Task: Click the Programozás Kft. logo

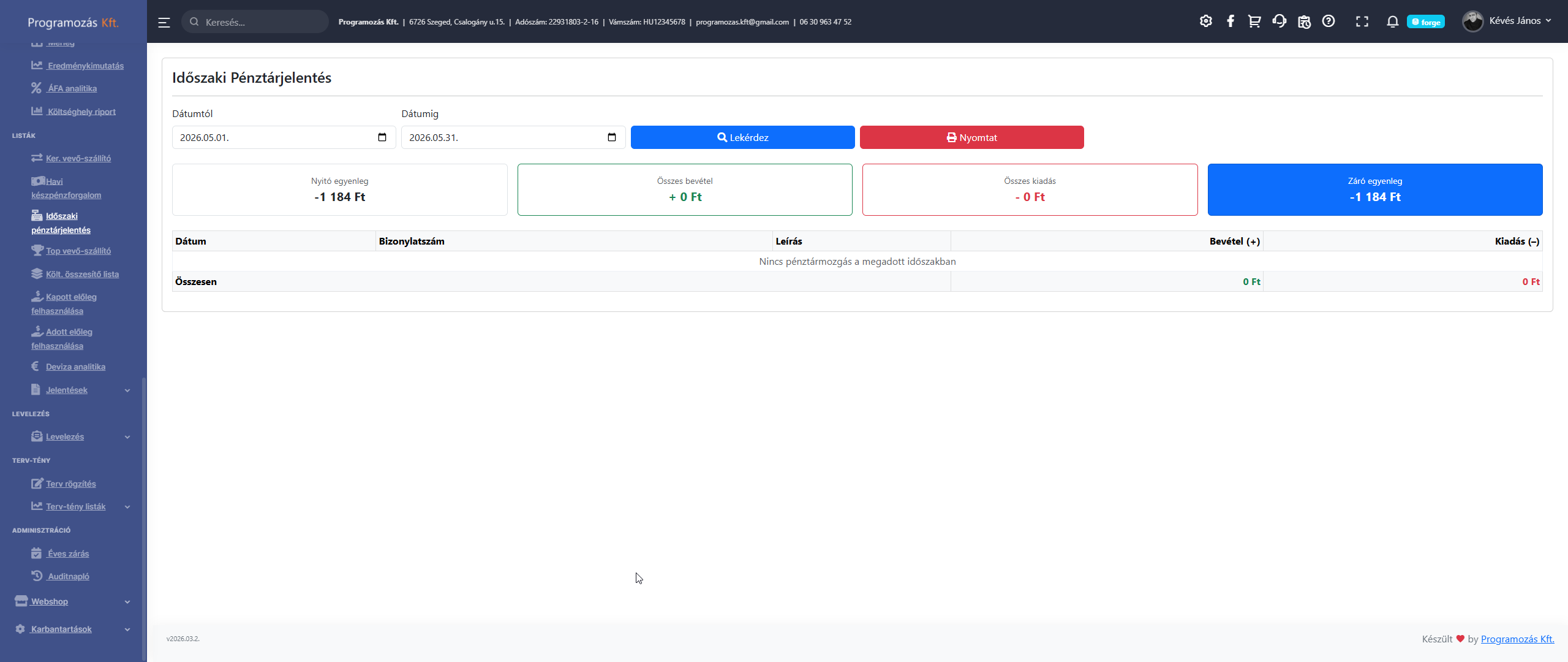Action: [x=73, y=23]
